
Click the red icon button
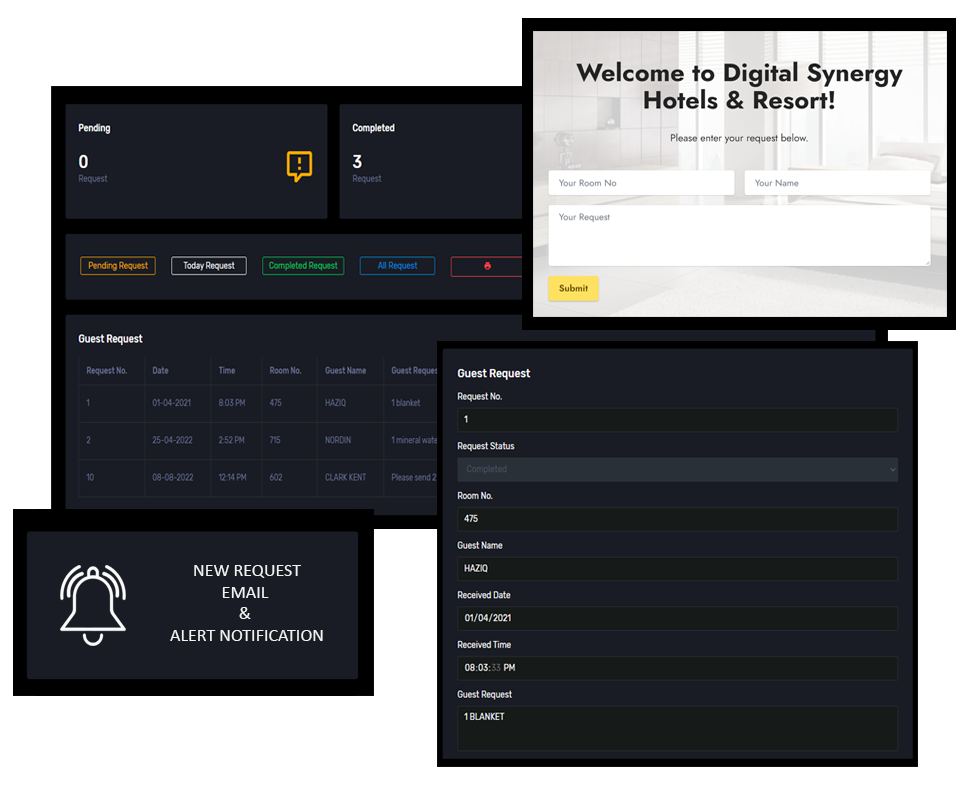[x=487, y=266]
